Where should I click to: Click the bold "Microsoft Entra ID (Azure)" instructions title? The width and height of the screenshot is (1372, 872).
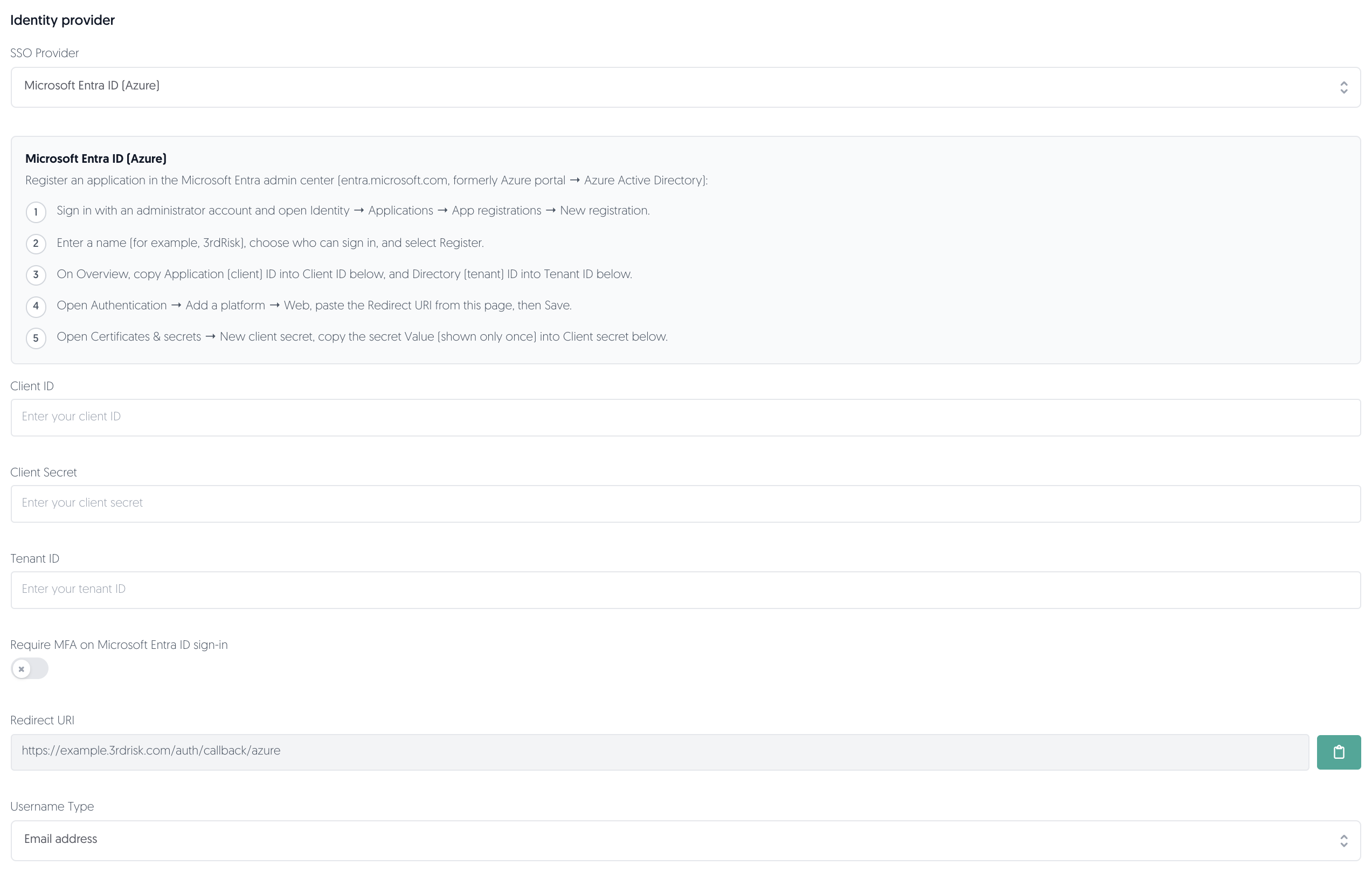(96, 158)
